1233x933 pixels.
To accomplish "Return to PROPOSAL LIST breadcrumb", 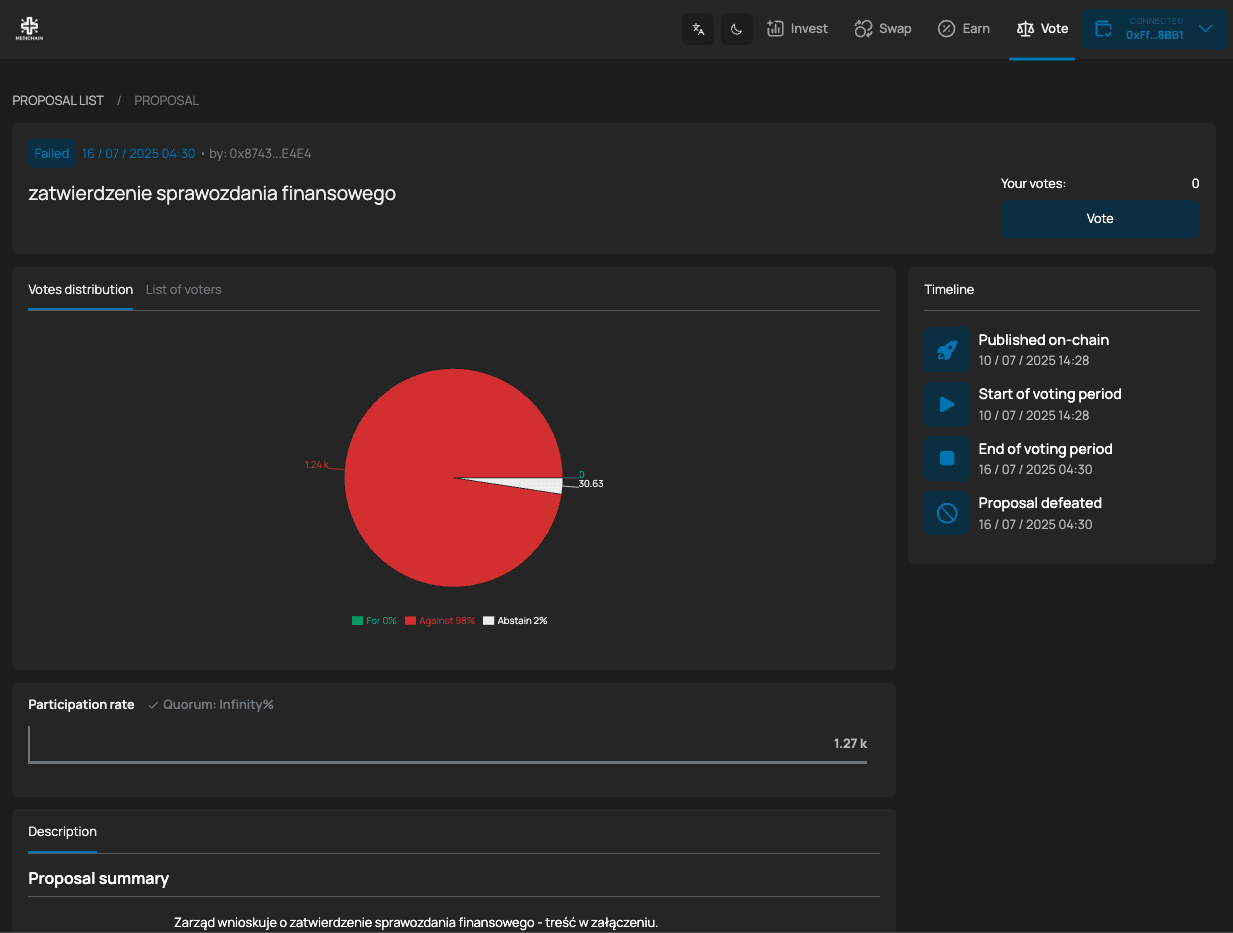I will click(x=58, y=101).
